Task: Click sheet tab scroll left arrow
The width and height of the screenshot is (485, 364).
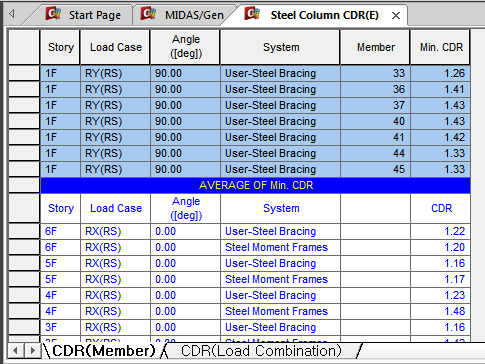Action: [x=15, y=350]
